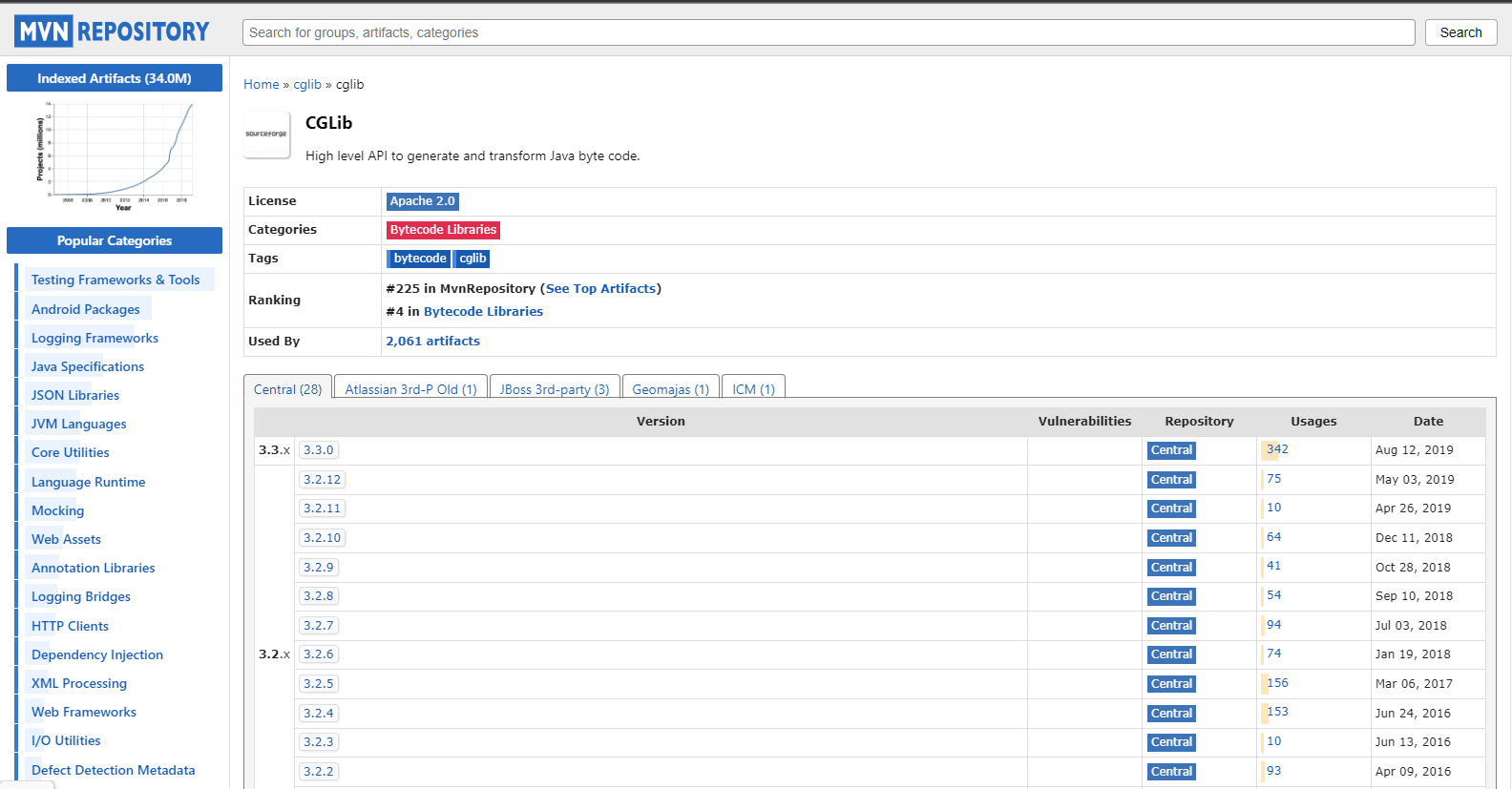Switch to the Geomajas (1) tab
The height and width of the screenshot is (789, 1512).
click(x=671, y=388)
